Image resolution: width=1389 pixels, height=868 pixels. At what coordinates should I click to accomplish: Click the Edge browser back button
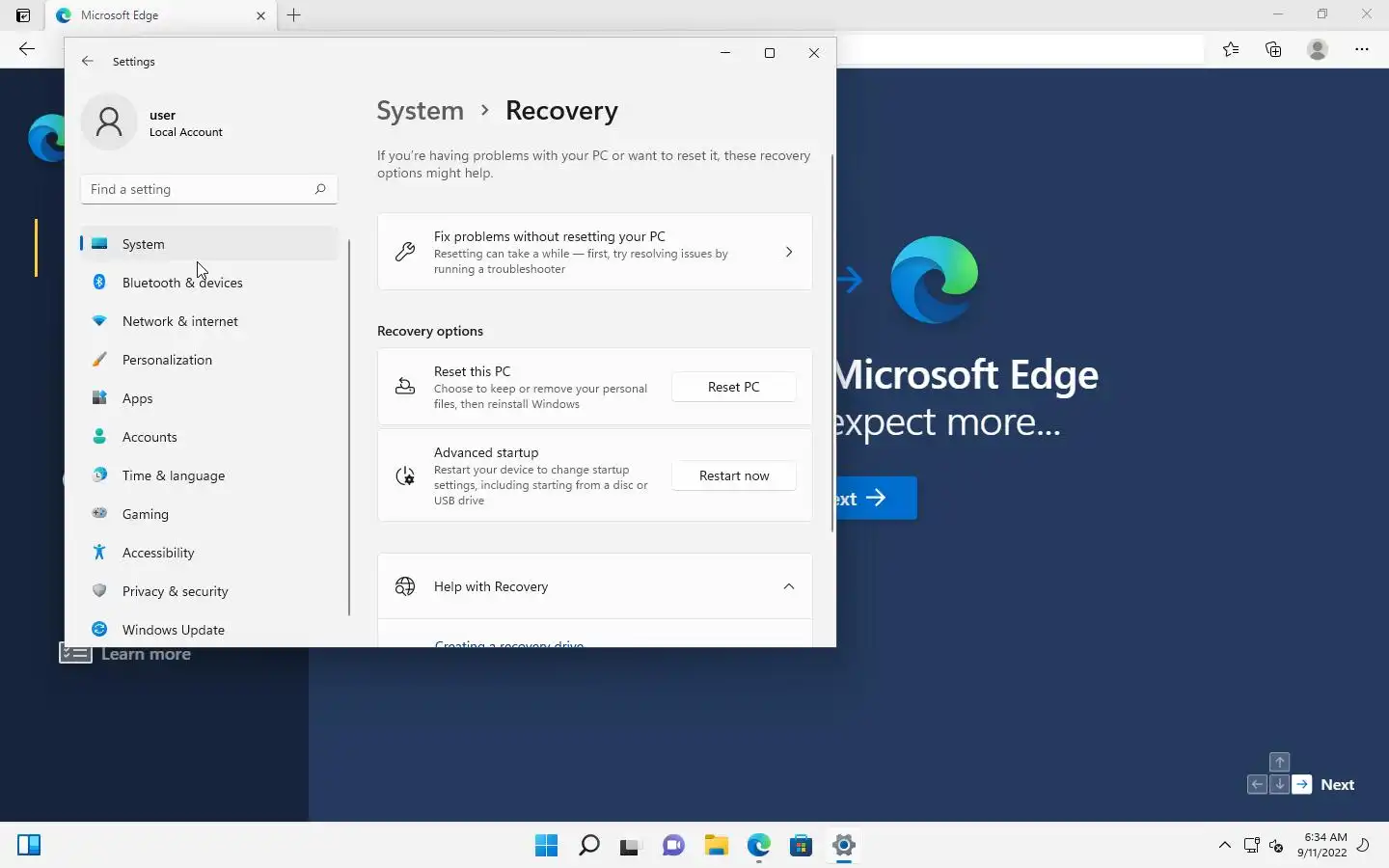coord(27,49)
